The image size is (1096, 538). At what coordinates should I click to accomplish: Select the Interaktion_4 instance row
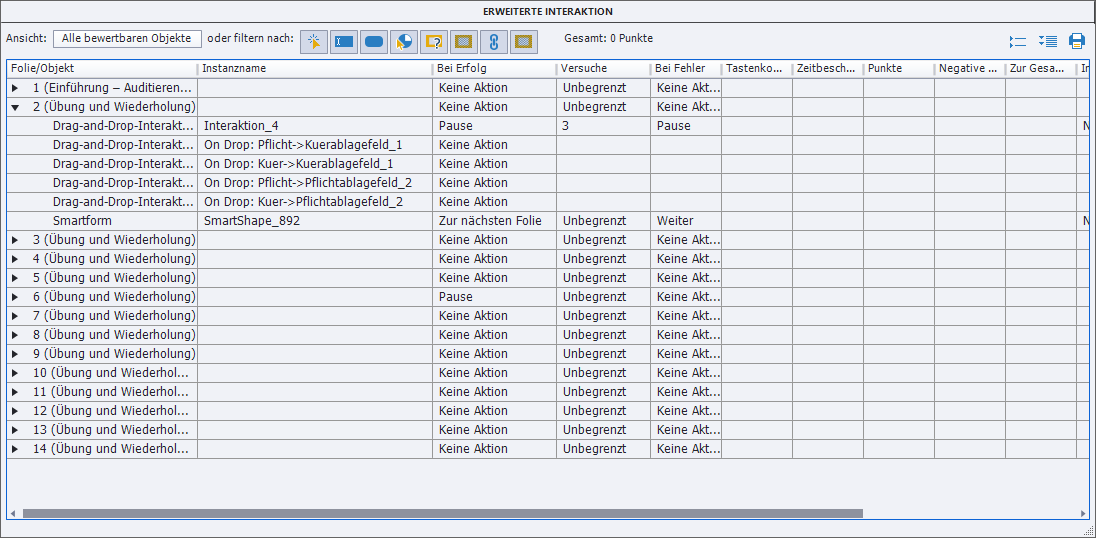tap(240, 126)
